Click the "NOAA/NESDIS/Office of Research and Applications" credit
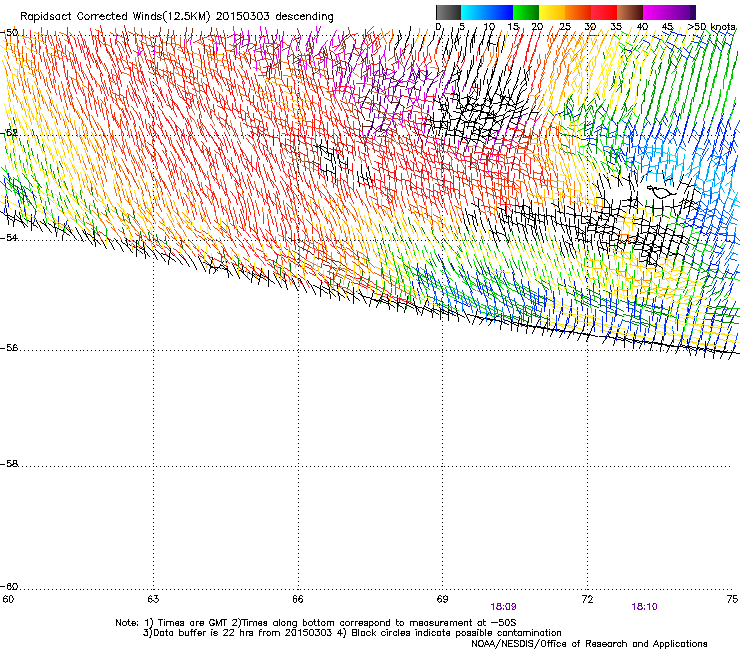Viewport: 740px width, 650px height. (x=589, y=644)
